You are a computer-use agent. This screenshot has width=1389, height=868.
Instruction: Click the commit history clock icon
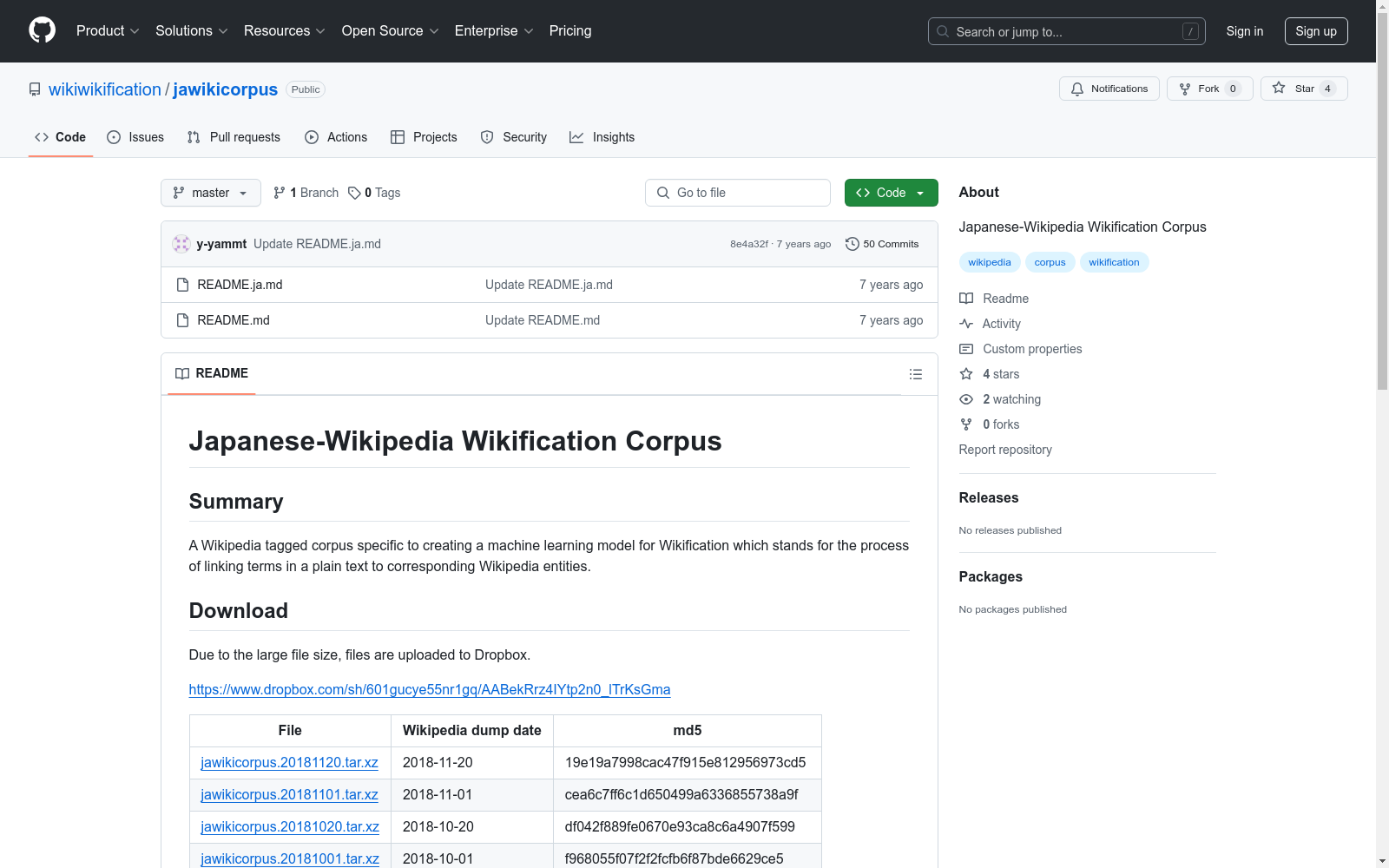(x=852, y=244)
